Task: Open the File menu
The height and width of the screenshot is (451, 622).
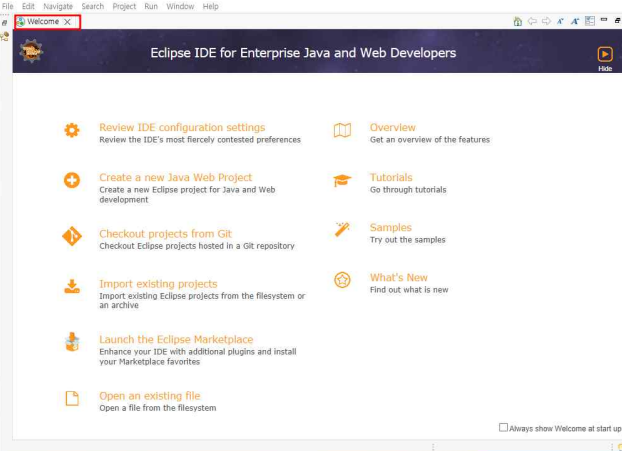Action: click(x=8, y=6)
